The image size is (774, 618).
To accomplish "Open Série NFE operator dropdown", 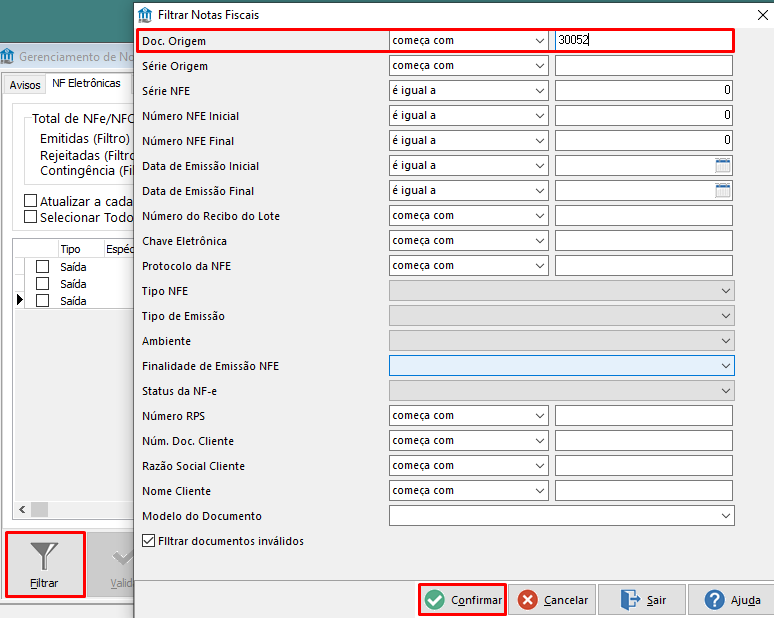I will tap(540, 91).
